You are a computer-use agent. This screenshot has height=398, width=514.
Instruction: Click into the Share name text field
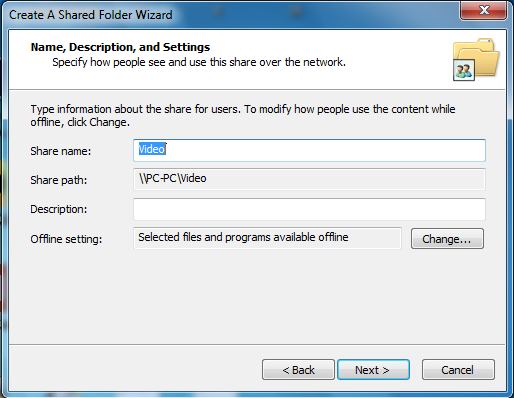[x=309, y=150]
